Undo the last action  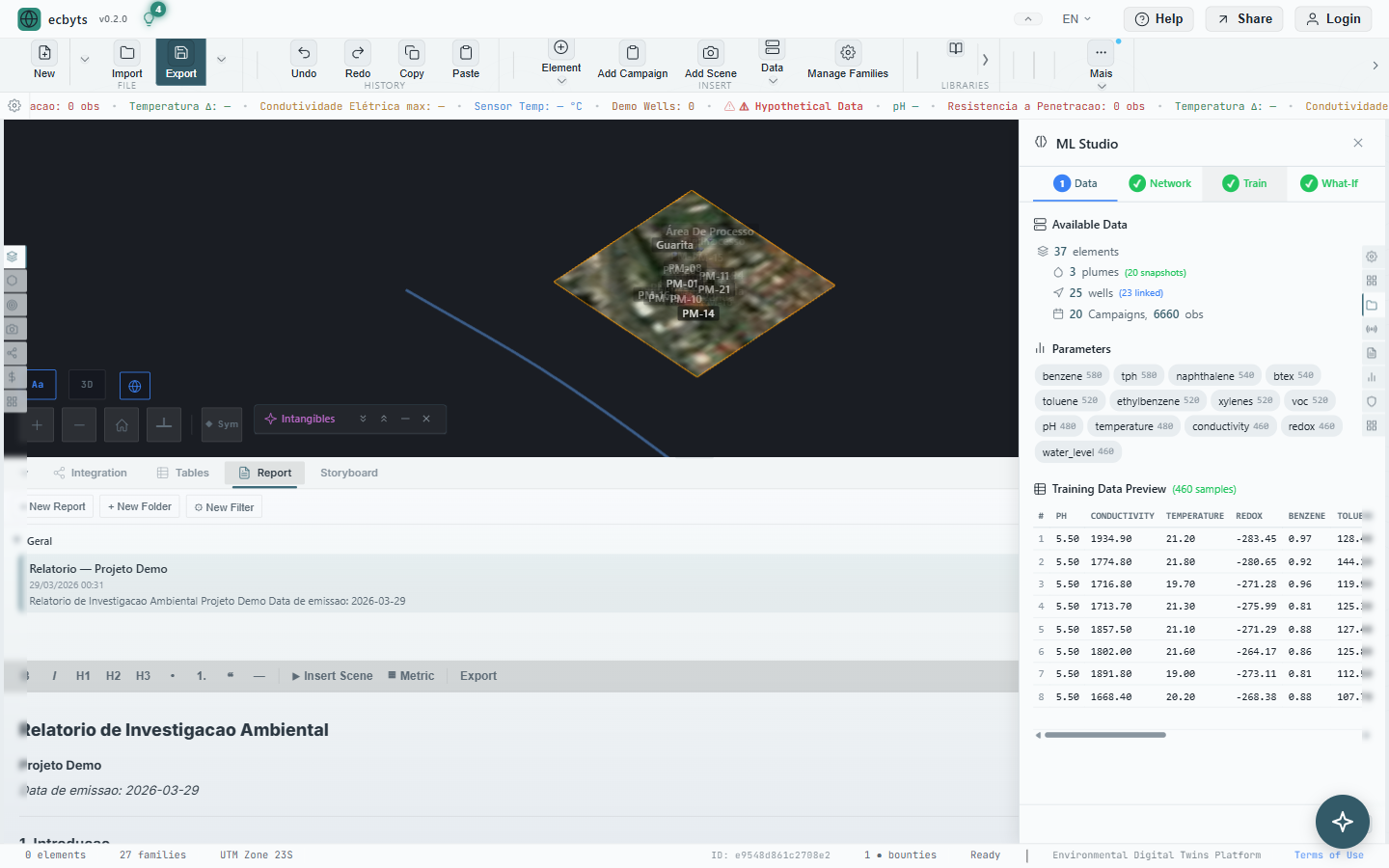click(x=304, y=60)
